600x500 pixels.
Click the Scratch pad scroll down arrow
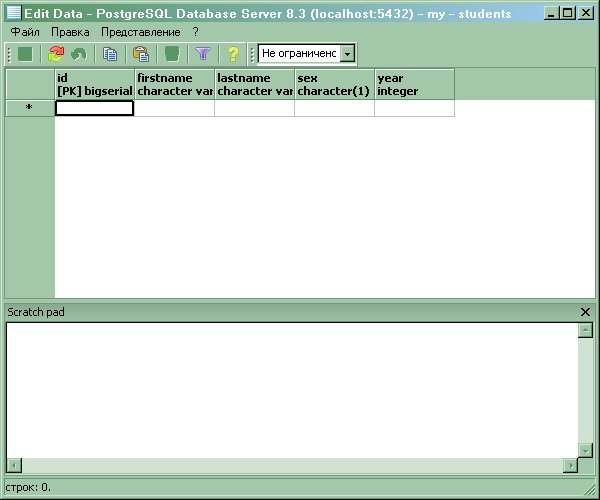[x=585, y=451]
